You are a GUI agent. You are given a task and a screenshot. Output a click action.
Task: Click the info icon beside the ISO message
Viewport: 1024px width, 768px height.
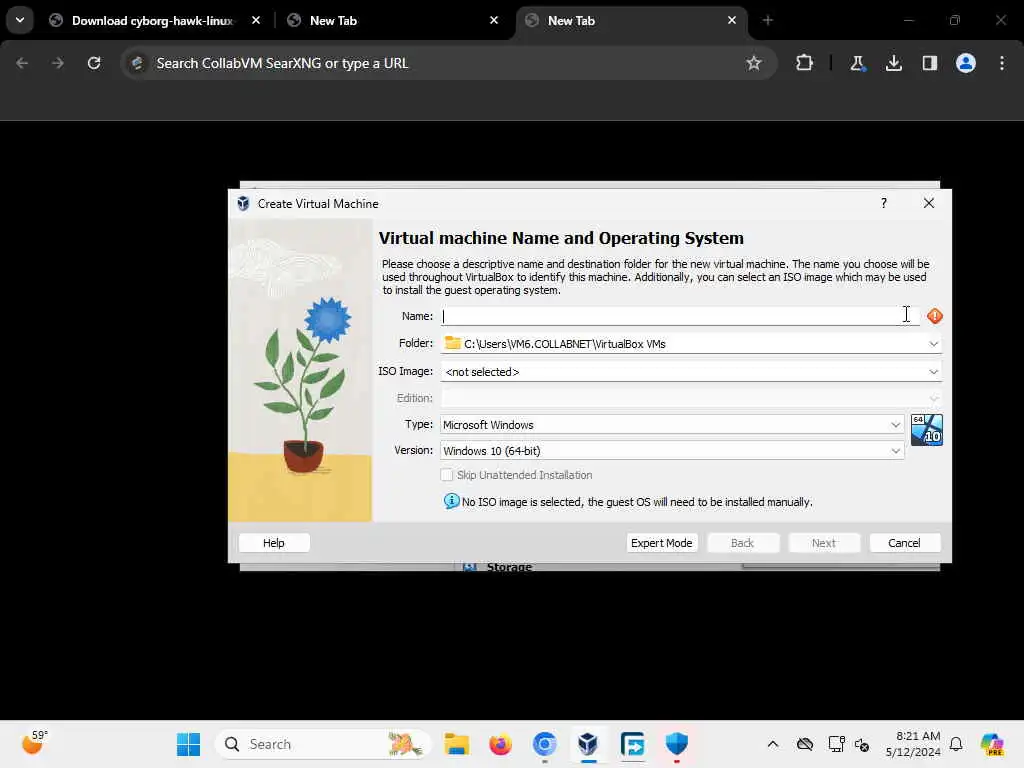tap(451, 501)
